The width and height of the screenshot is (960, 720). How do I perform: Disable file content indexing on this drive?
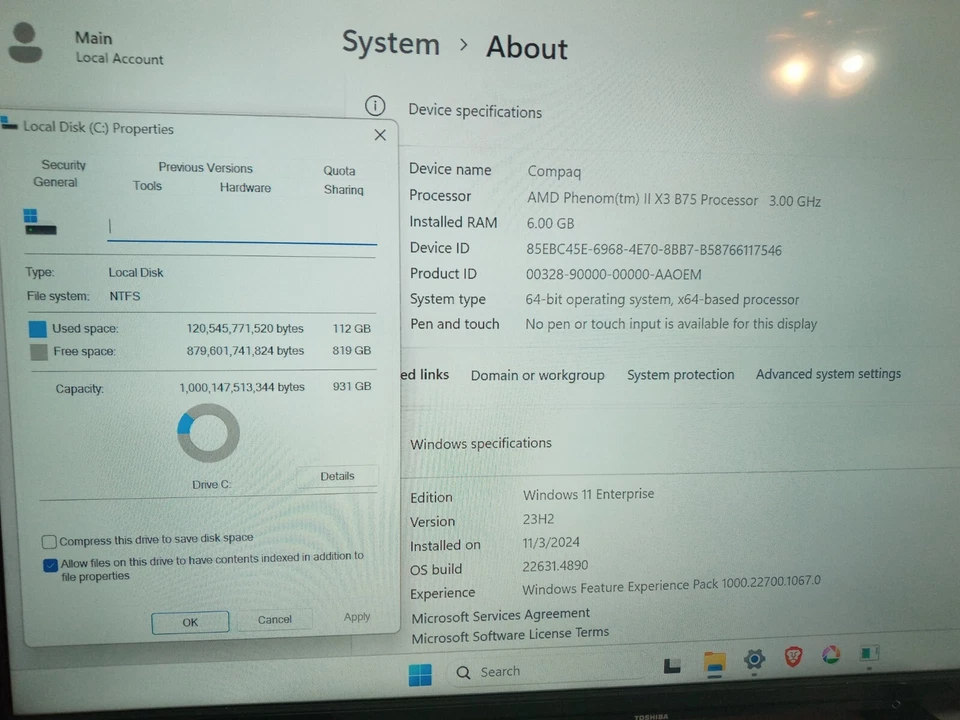pos(50,566)
